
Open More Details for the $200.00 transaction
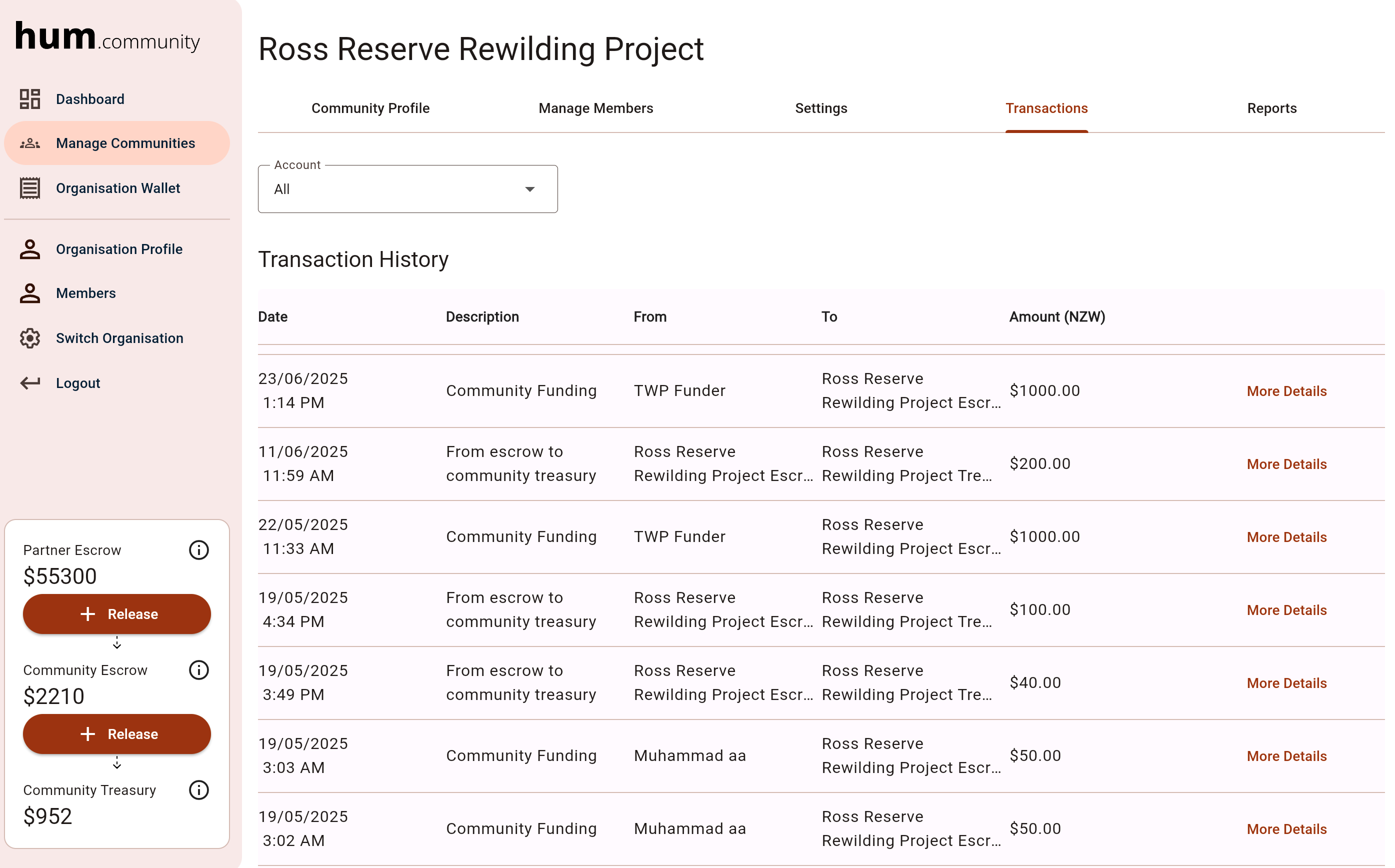tap(1286, 464)
